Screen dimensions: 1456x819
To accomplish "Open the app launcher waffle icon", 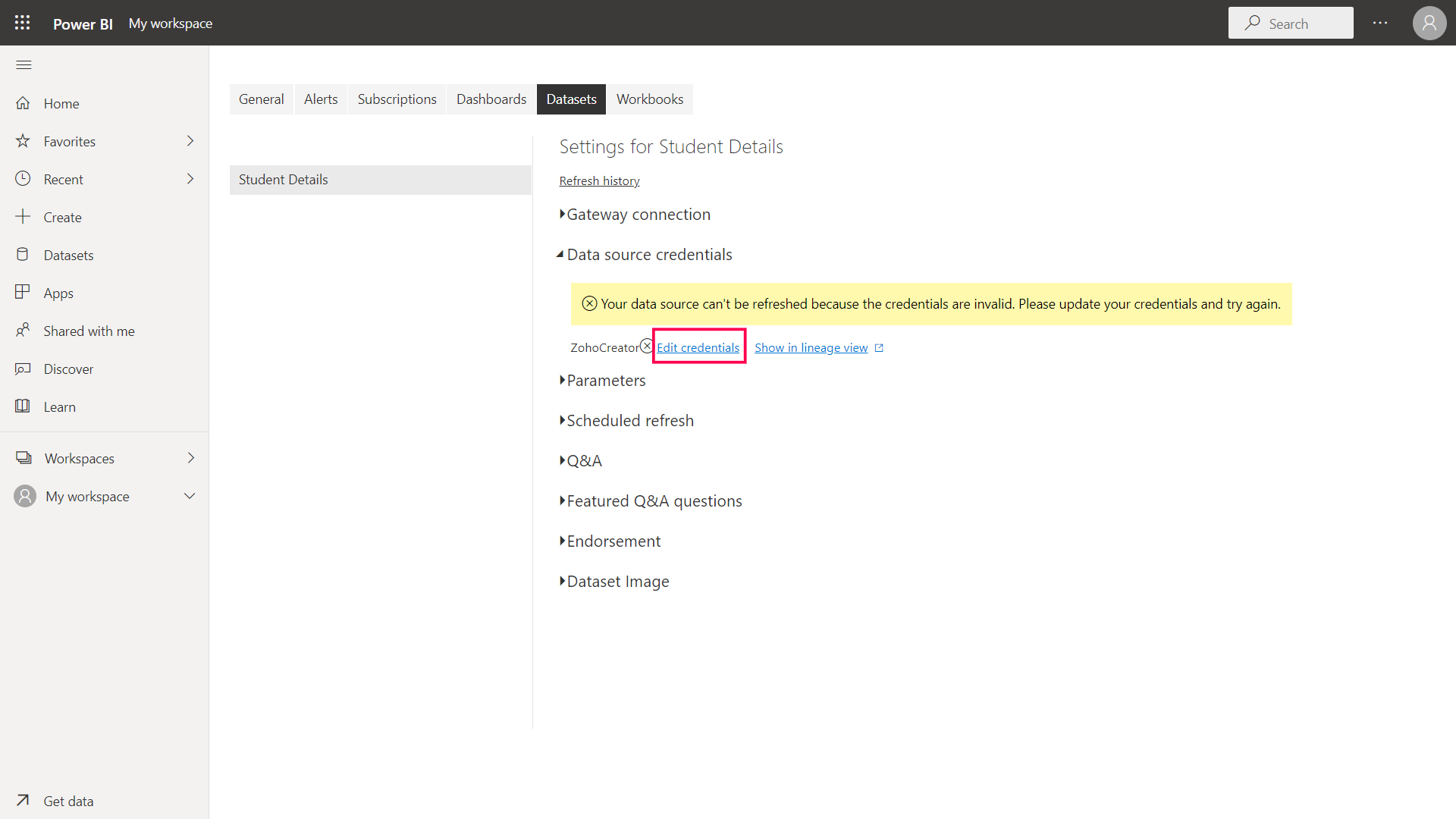I will (x=23, y=23).
